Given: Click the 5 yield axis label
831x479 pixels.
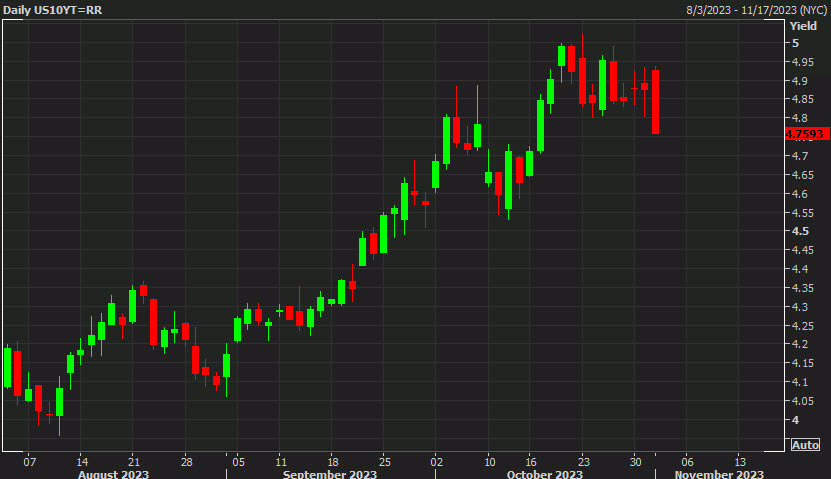Looking at the screenshot, I should pos(795,43).
